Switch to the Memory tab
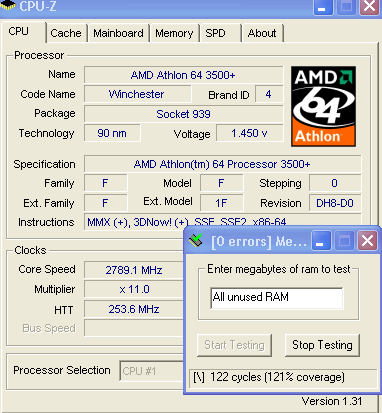 click(174, 33)
